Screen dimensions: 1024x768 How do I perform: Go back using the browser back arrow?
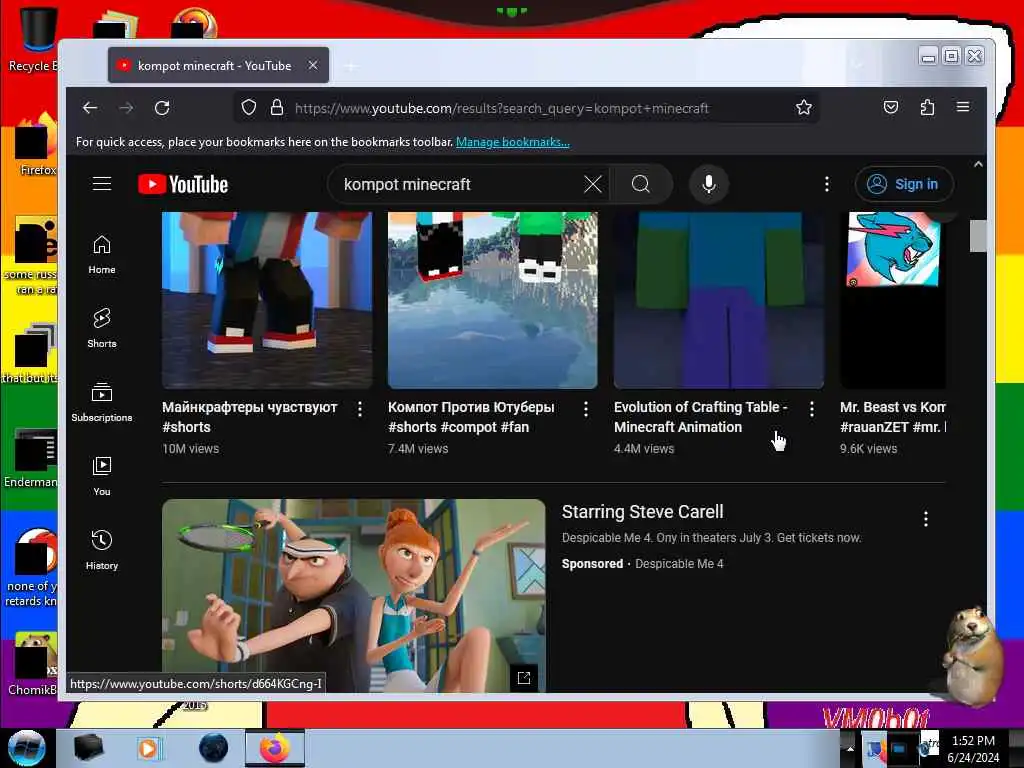point(90,108)
